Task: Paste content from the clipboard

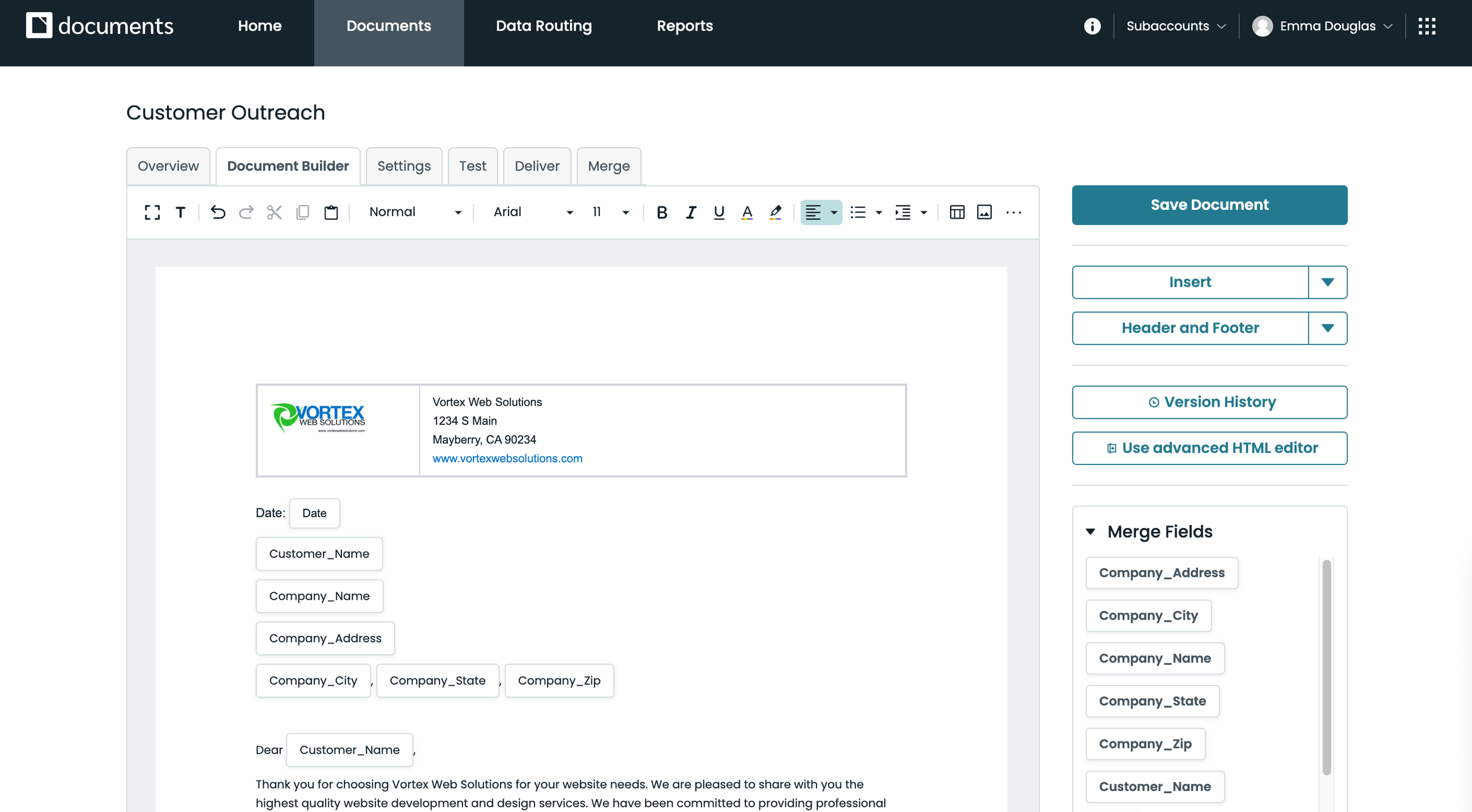Action: click(x=331, y=212)
